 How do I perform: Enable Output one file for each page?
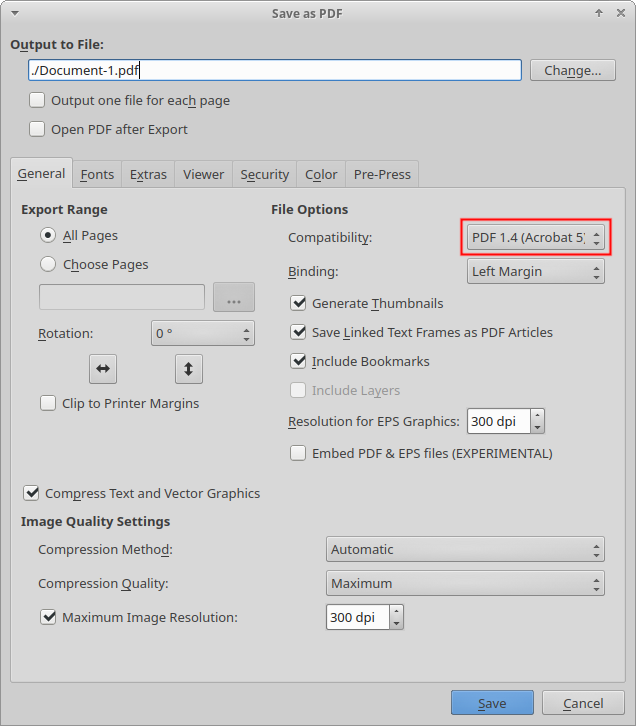38,100
